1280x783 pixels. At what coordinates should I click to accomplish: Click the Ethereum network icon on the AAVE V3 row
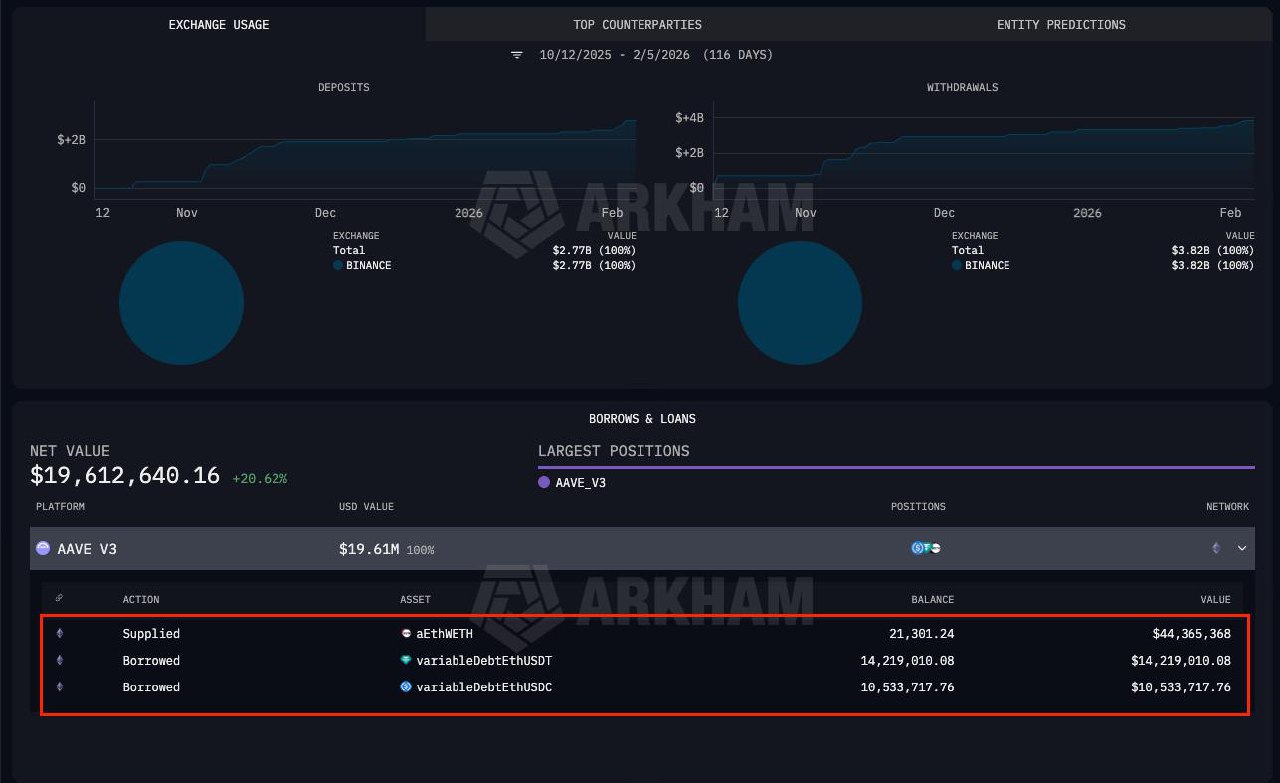click(x=1216, y=548)
